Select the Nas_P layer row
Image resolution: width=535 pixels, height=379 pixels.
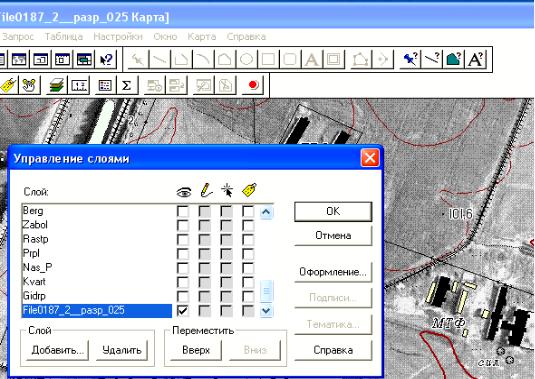[97, 268]
